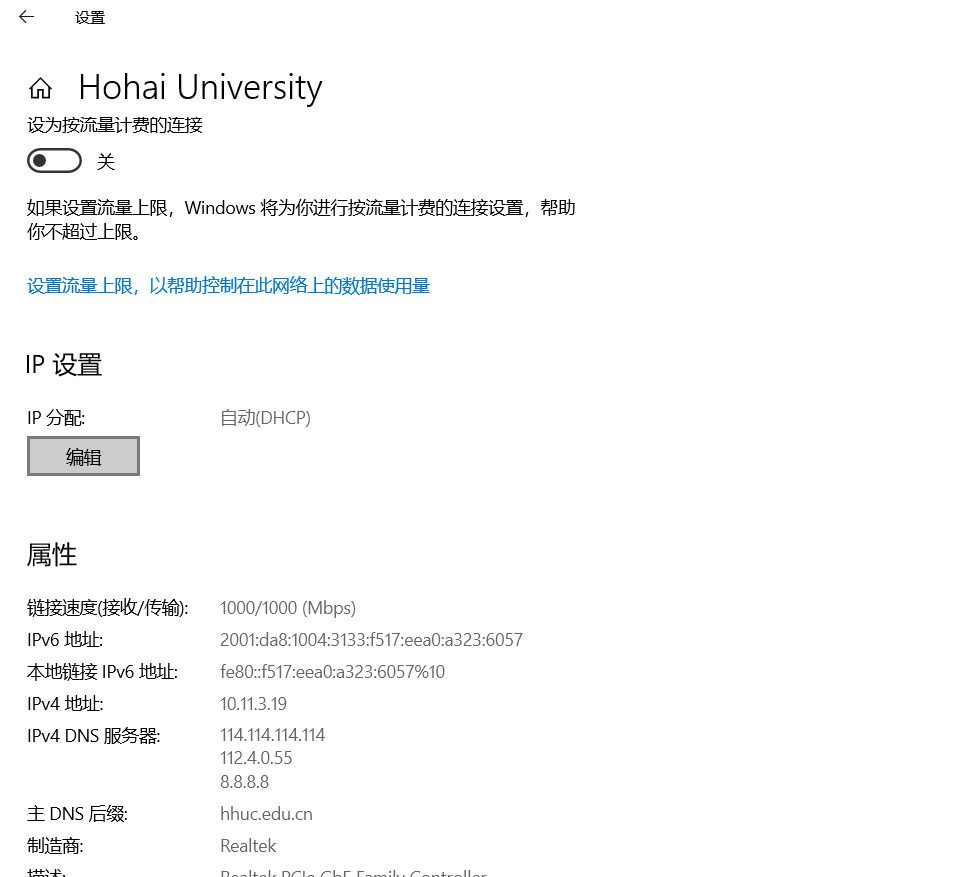Click the 本地链接 IPv6 地址 label
The height and width of the screenshot is (877, 972).
pyautogui.click(x=102, y=672)
